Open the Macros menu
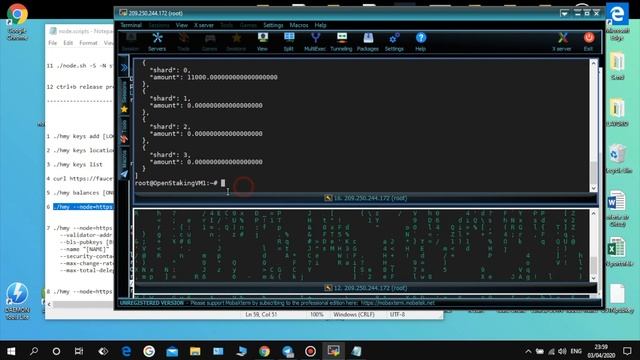Viewport: 640px width, 360px height. pyautogui.click(x=299, y=25)
